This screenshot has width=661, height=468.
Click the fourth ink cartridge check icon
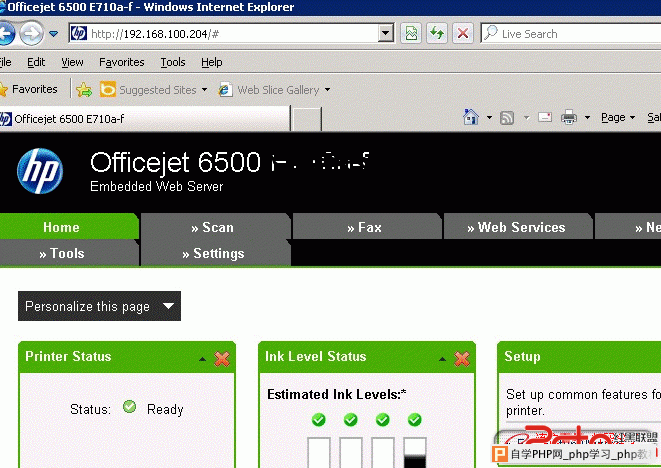[415, 420]
